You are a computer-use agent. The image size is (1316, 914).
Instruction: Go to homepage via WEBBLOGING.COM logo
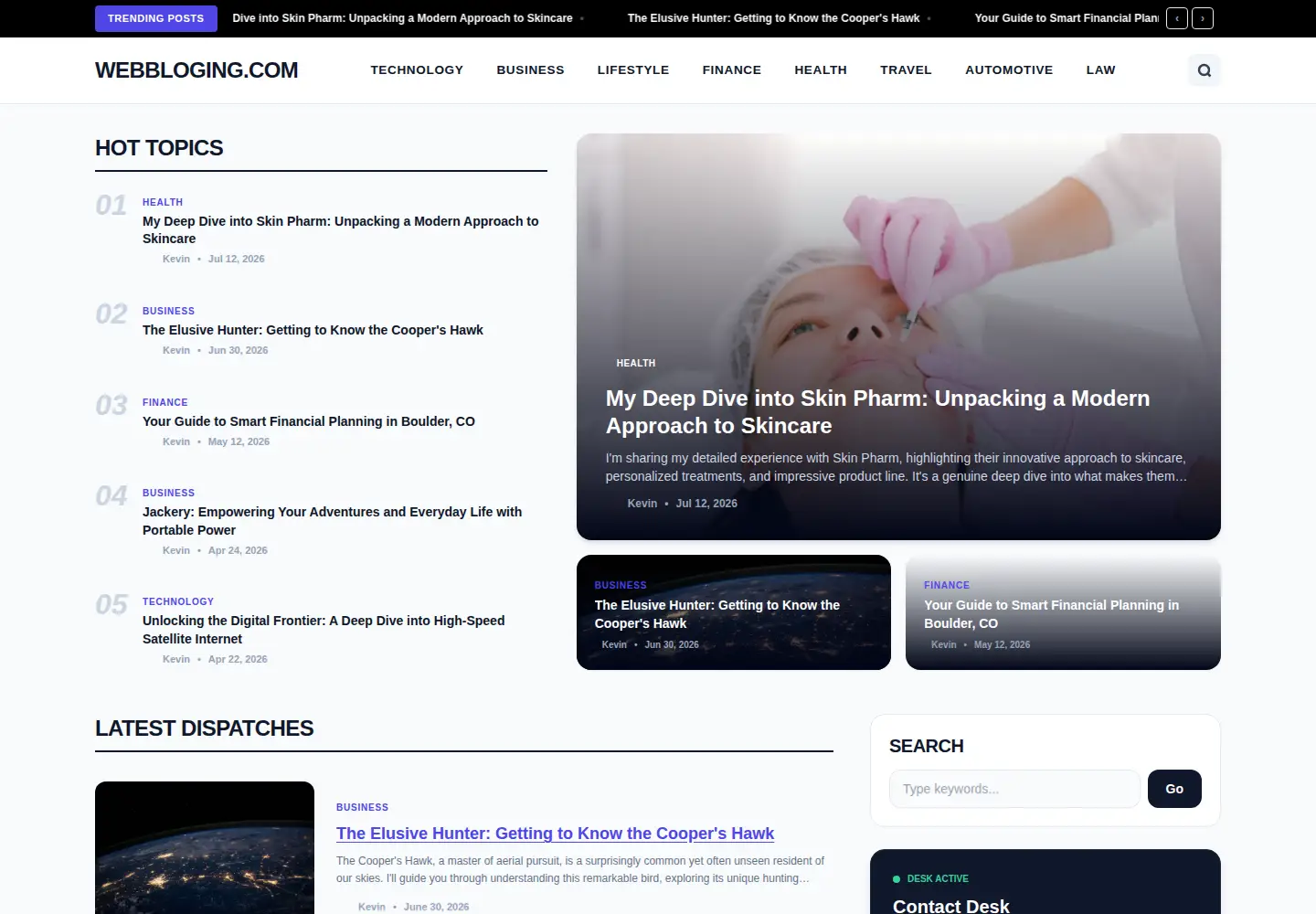pyautogui.click(x=196, y=70)
